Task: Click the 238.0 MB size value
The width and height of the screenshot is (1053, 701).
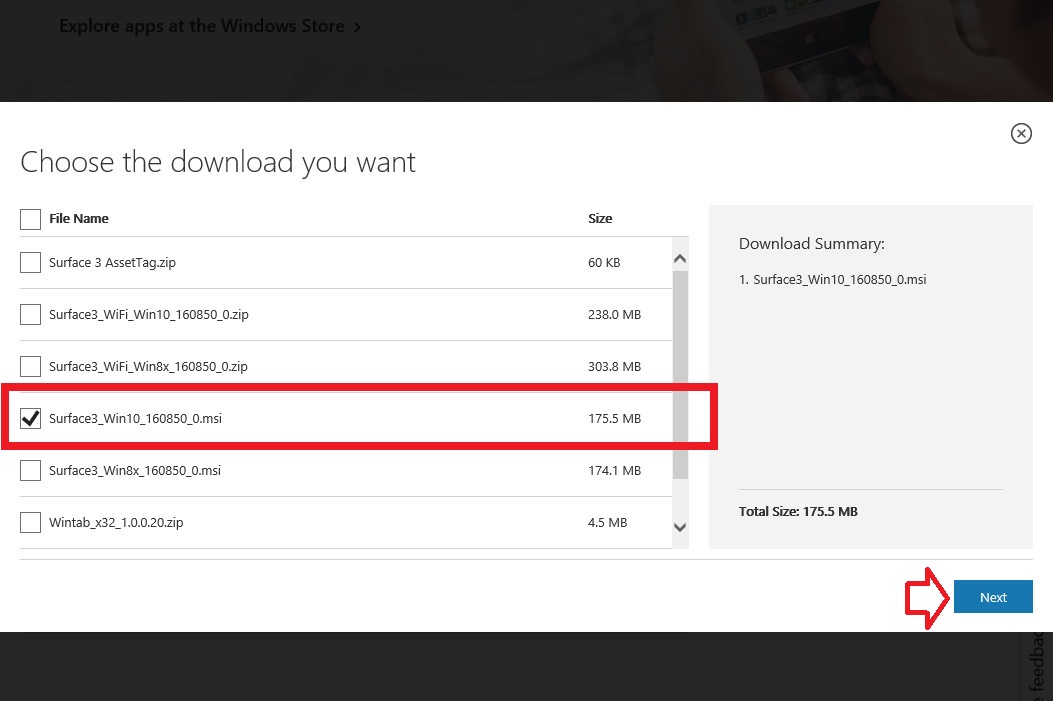Action: pyautogui.click(x=614, y=314)
